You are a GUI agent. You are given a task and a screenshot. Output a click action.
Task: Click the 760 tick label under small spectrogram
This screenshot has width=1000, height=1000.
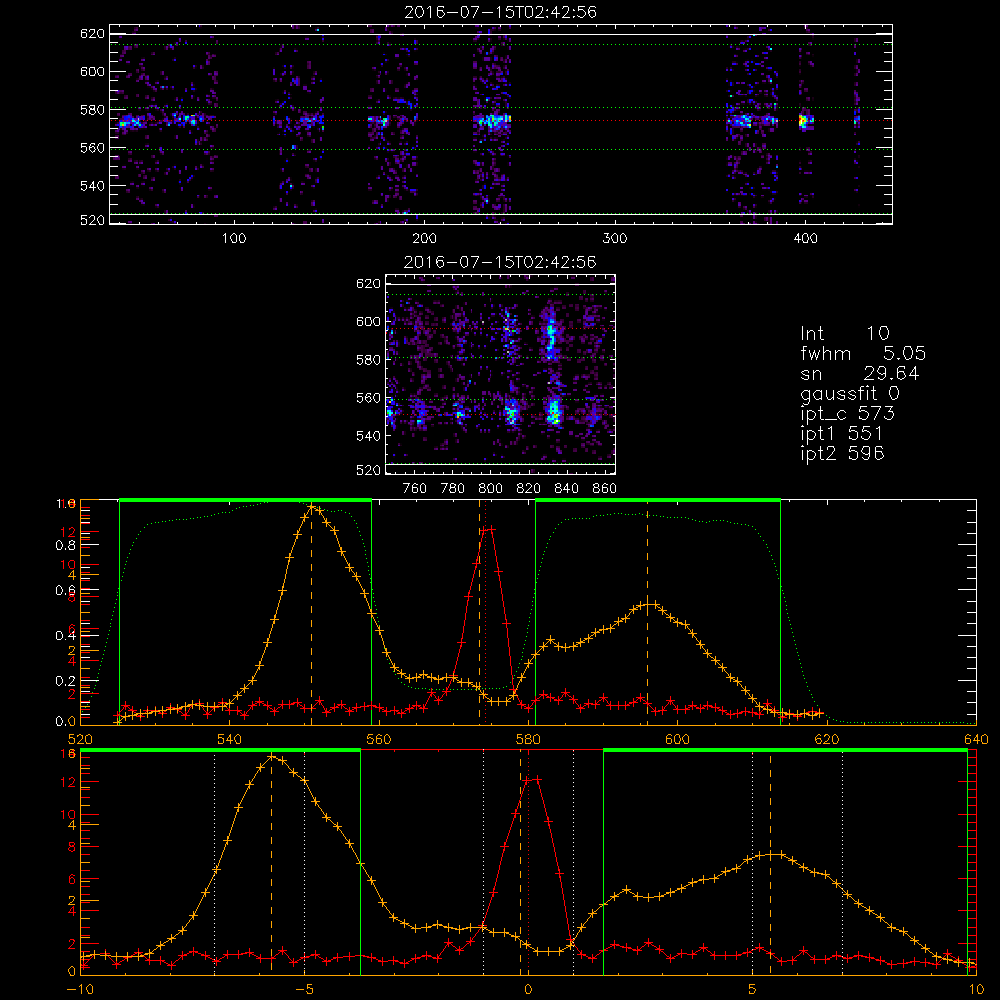(x=415, y=489)
